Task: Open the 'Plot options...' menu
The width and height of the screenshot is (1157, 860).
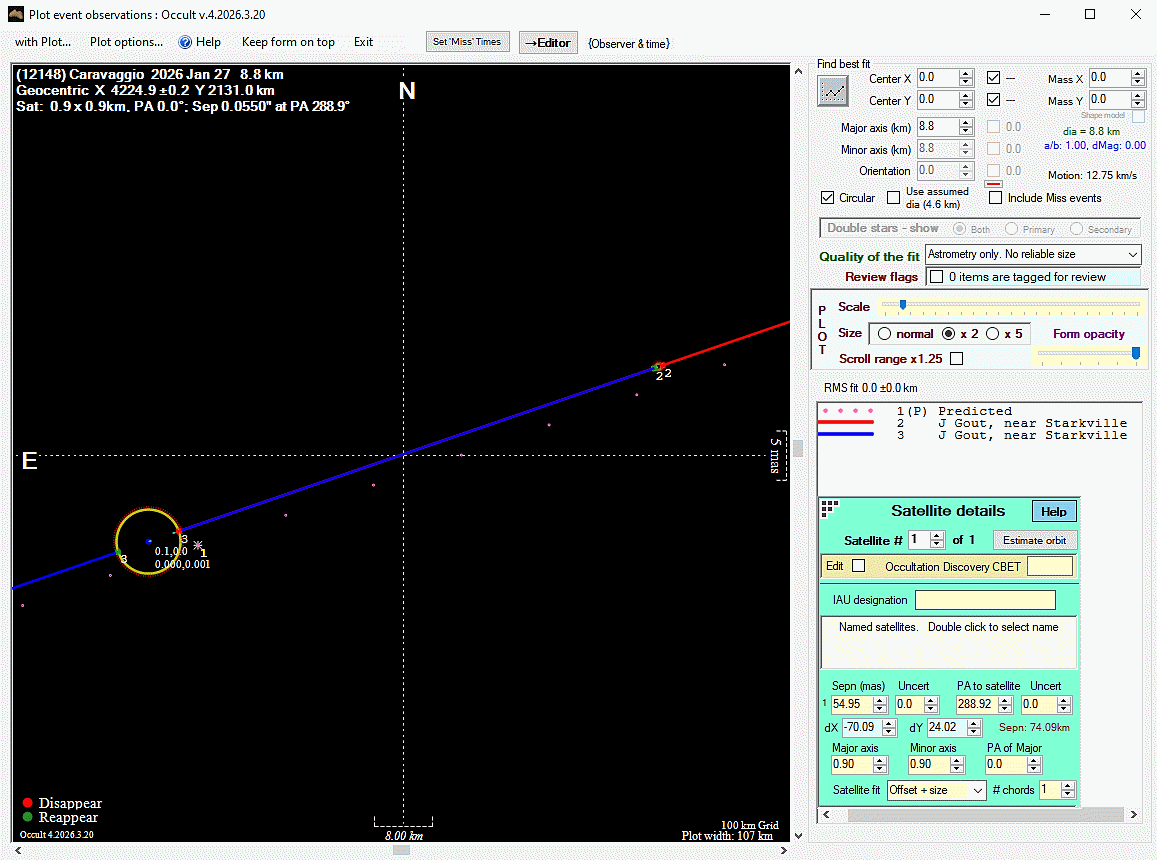Action: coord(126,42)
